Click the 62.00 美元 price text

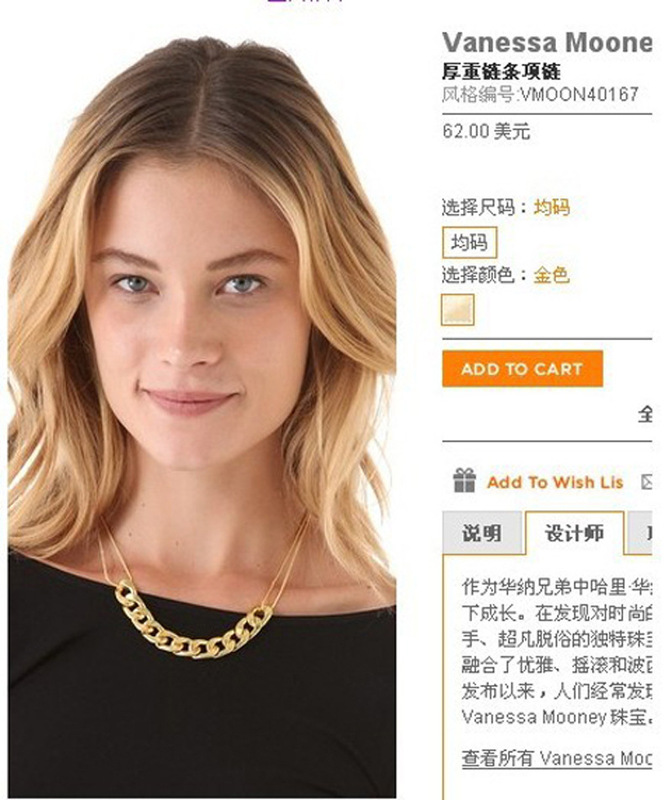pos(486,131)
